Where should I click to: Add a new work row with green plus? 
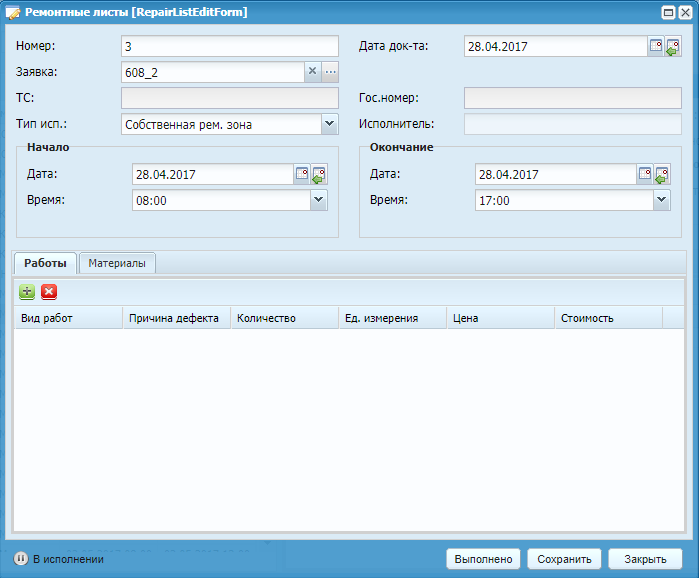coord(27,292)
